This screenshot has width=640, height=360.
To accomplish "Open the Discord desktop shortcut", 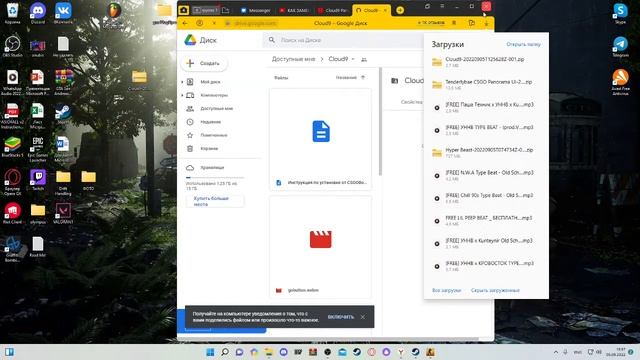I will tap(38, 13).
